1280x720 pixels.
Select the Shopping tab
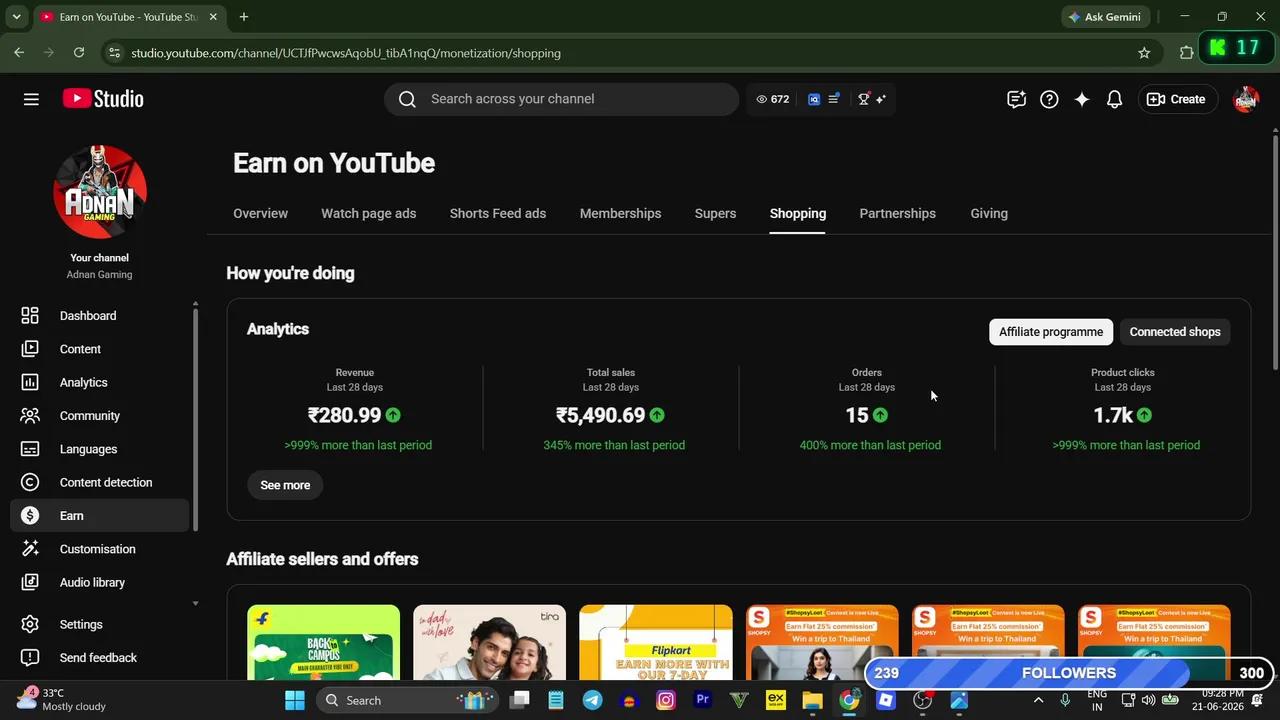798,213
